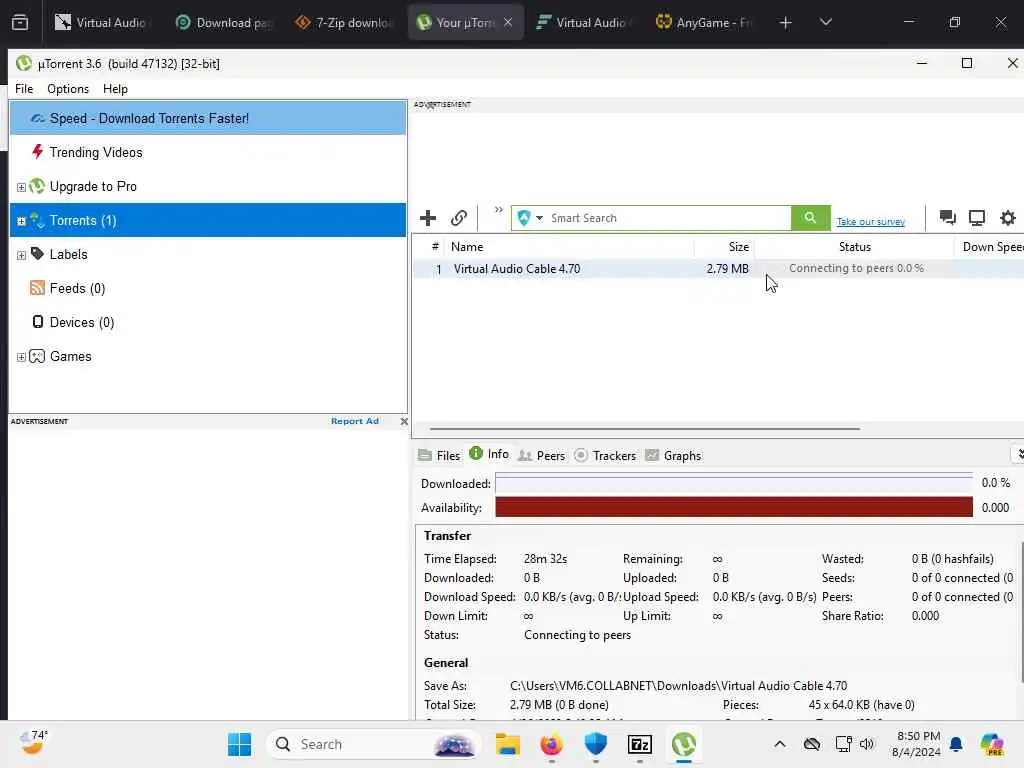Show hidden system tray icons

tap(780, 744)
